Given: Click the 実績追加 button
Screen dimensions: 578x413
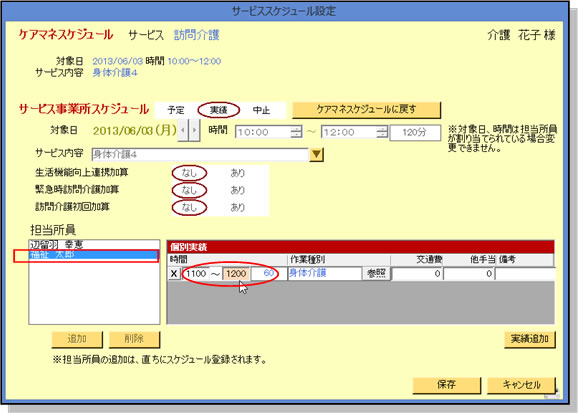Looking at the screenshot, I should tap(530, 339).
